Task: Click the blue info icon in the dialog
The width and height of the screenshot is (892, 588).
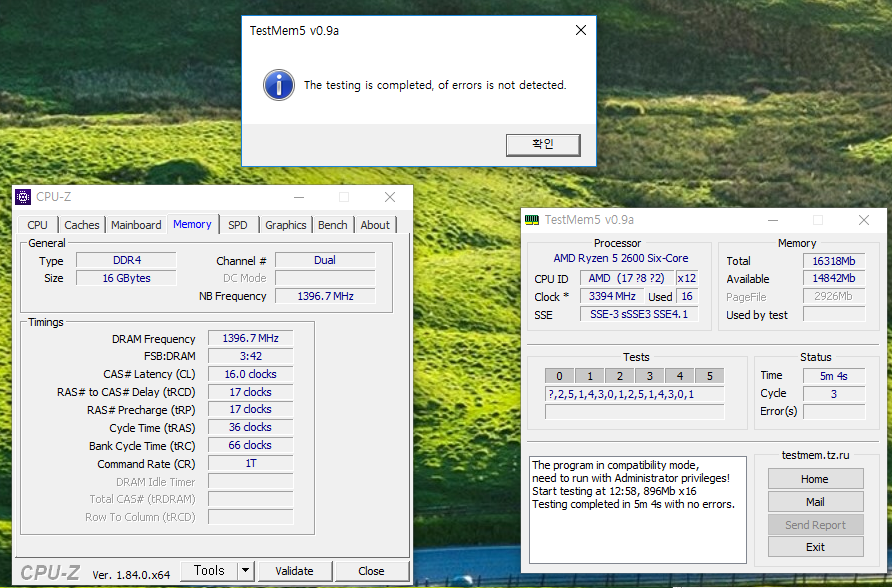Action: click(279, 85)
